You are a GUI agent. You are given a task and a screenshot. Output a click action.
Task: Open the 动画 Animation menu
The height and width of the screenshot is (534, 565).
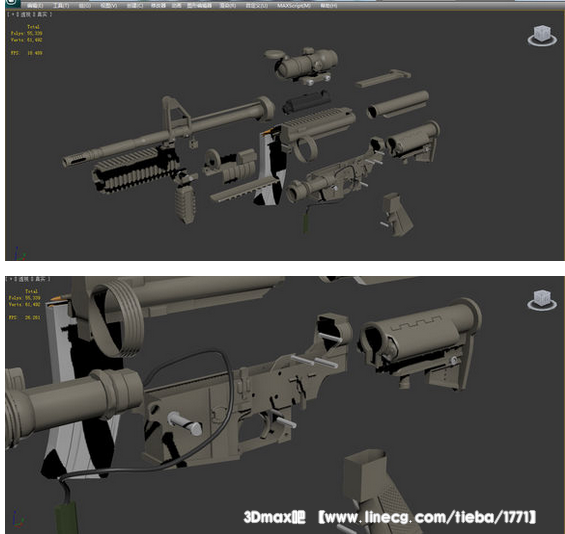pyautogui.click(x=177, y=5)
